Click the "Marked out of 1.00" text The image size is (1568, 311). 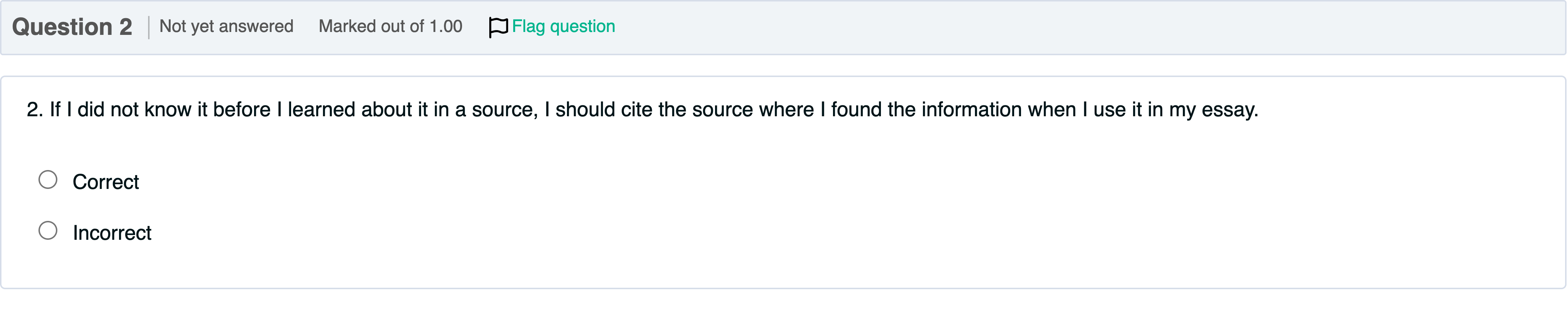(x=390, y=26)
